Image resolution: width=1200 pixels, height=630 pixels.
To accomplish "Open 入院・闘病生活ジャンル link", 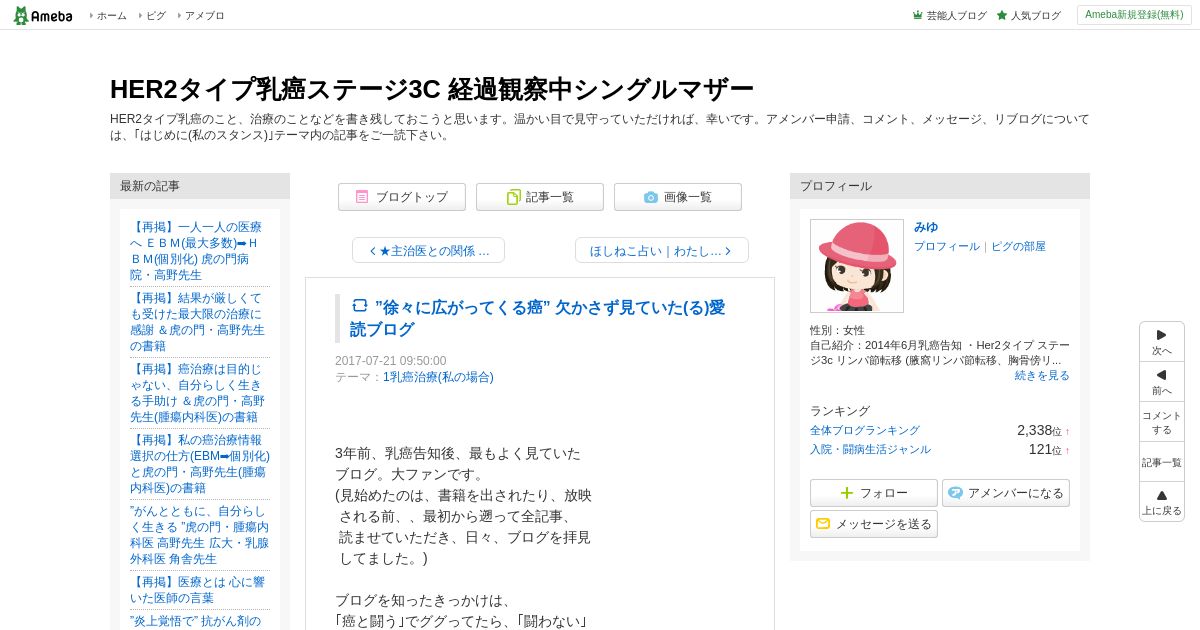I will (x=870, y=449).
